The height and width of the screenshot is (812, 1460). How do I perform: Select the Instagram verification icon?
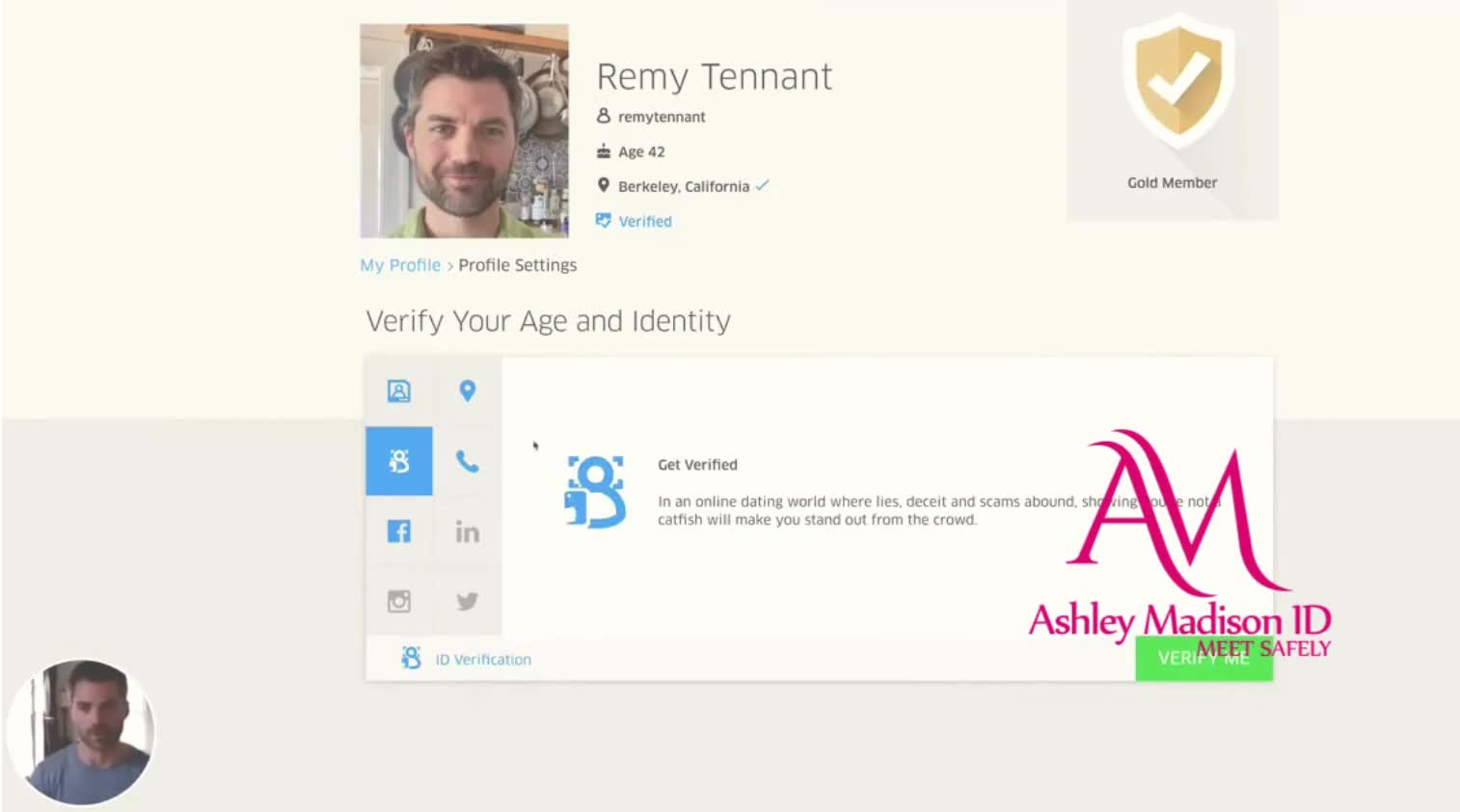(398, 601)
